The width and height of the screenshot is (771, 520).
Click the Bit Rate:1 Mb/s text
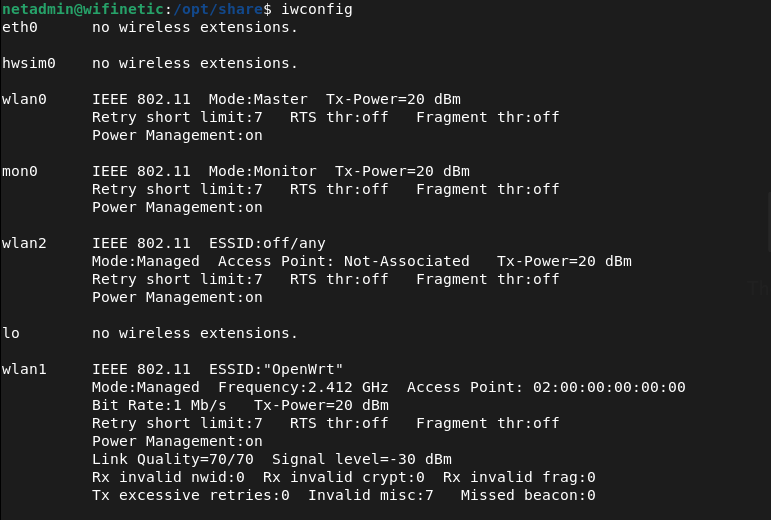159,405
